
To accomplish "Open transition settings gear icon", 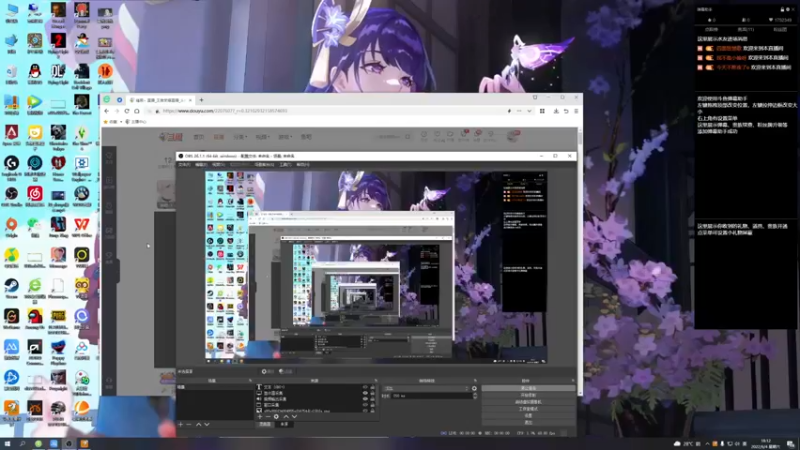I will (x=474, y=388).
